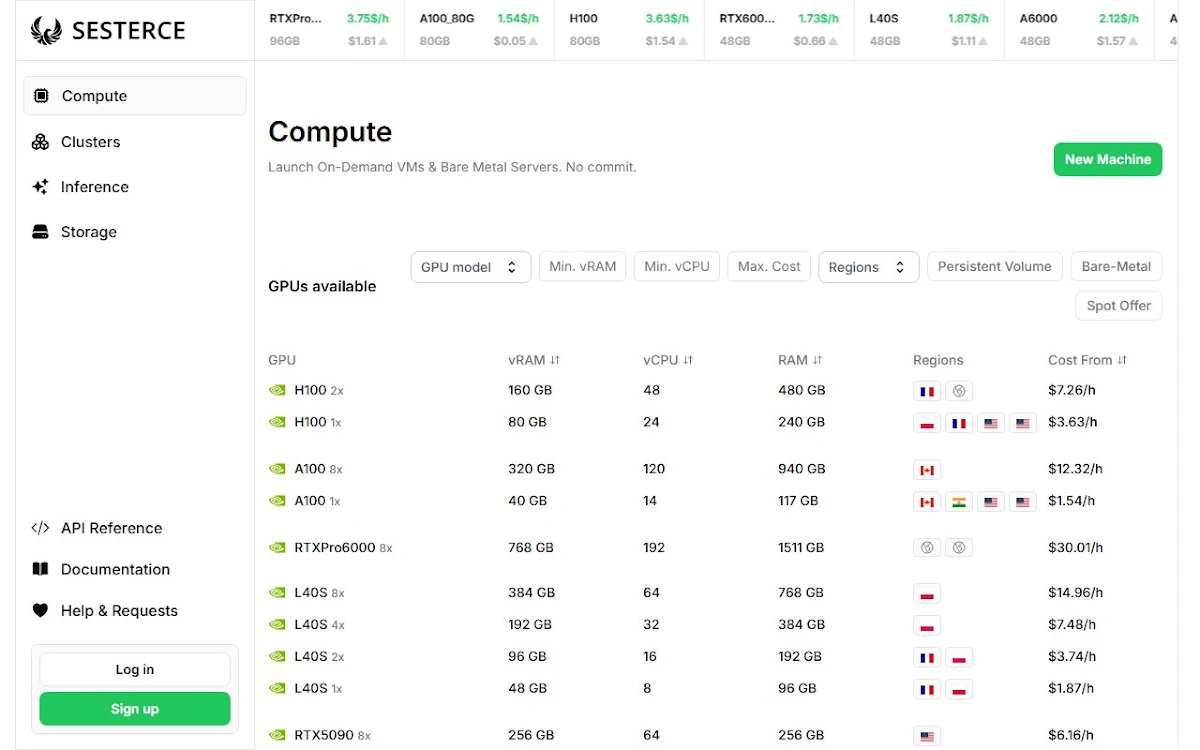The image size is (1200, 750).
Task: Sort by RAM column arrows
Action: click(x=817, y=360)
